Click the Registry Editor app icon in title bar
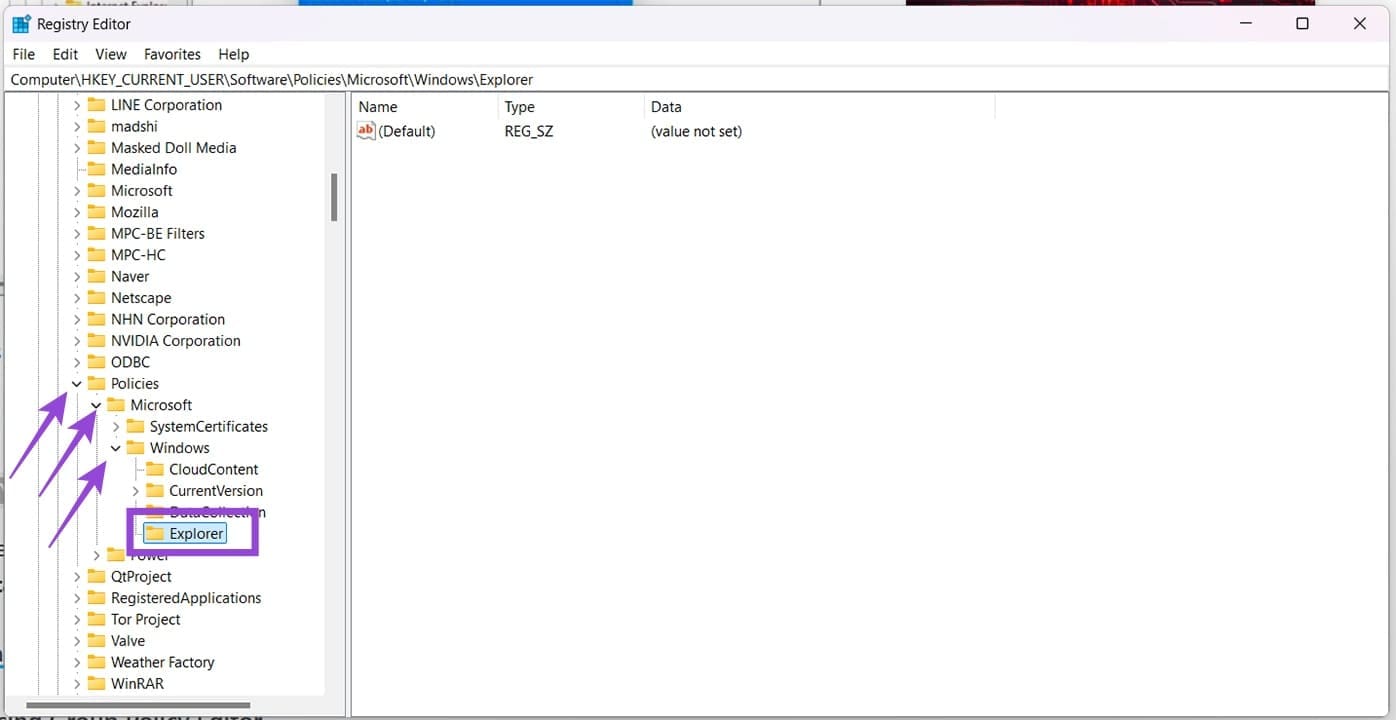Viewport: 1396px width, 720px height. pyautogui.click(x=21, y=24)
